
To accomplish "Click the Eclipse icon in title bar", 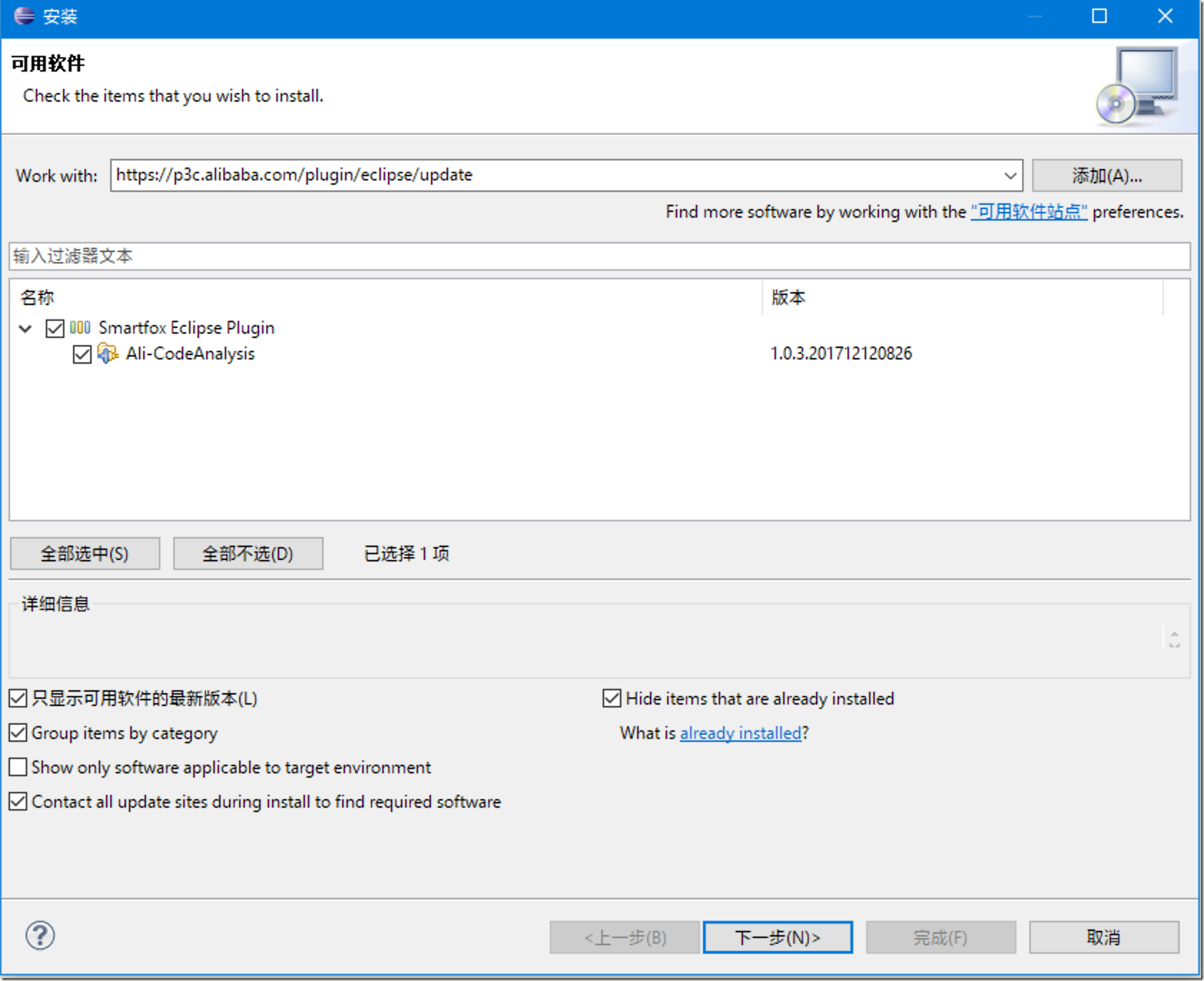I will [x=24, y=16].
